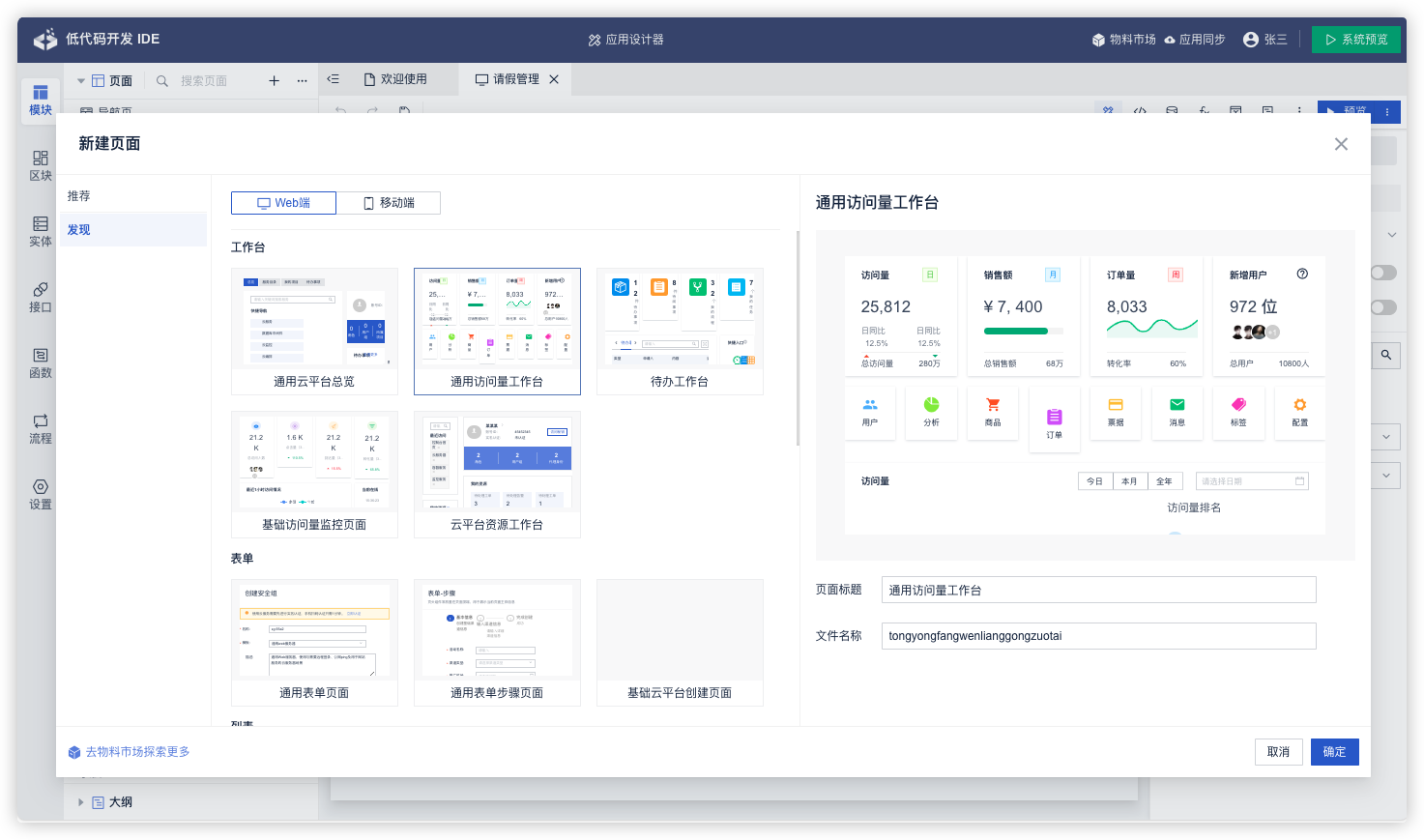The width and height of the screenshot is (1424, 840).
Task: Select the 全年 period filter
Action: pyautogui.click(x=1164, y=479)
